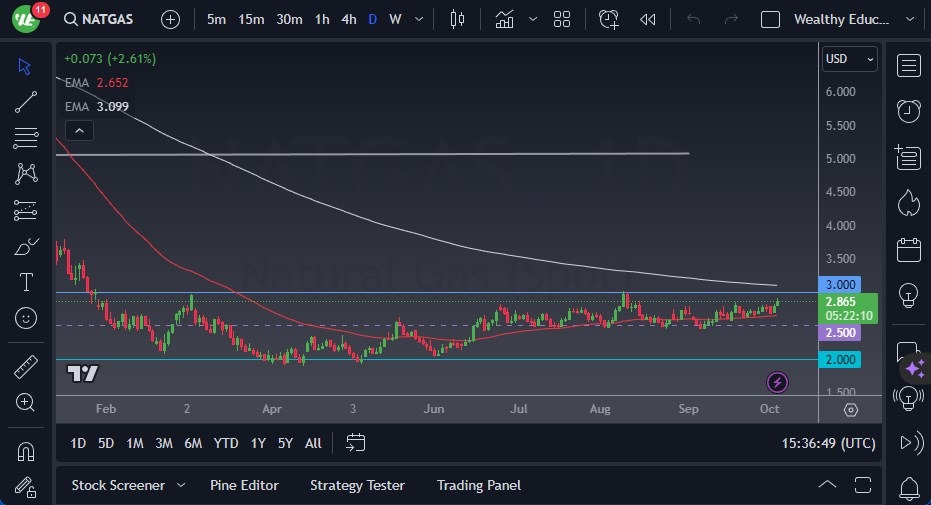This screenshot has height=505, width=931.
Task: Open the emoji icons tool
Action: pyautogui.click(x=26, y=318)
